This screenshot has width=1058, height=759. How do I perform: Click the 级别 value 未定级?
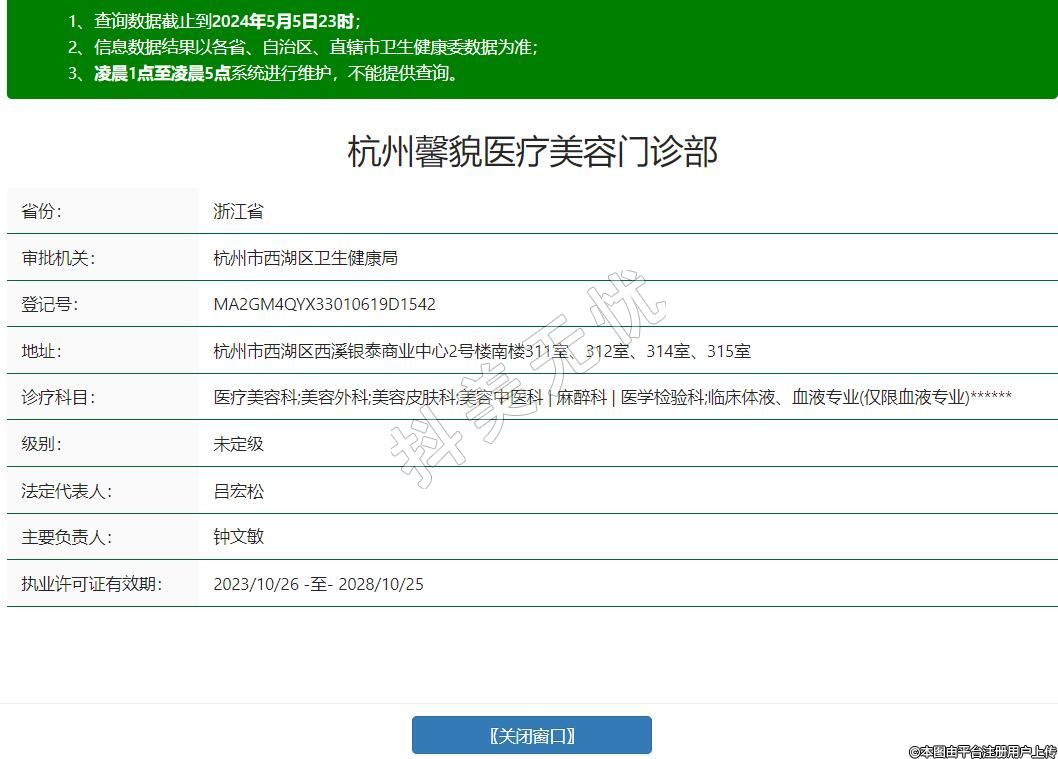238,444
